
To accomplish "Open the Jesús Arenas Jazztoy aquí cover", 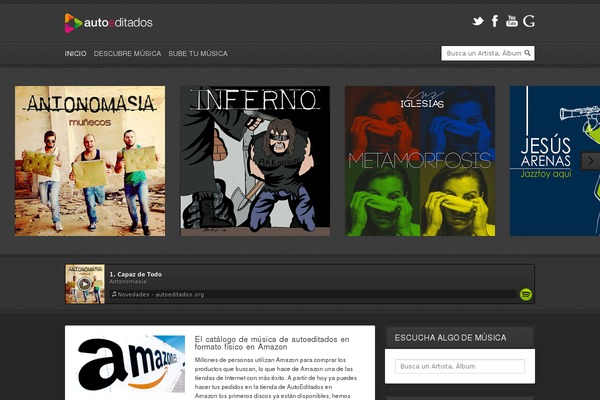I will [555, 161].
